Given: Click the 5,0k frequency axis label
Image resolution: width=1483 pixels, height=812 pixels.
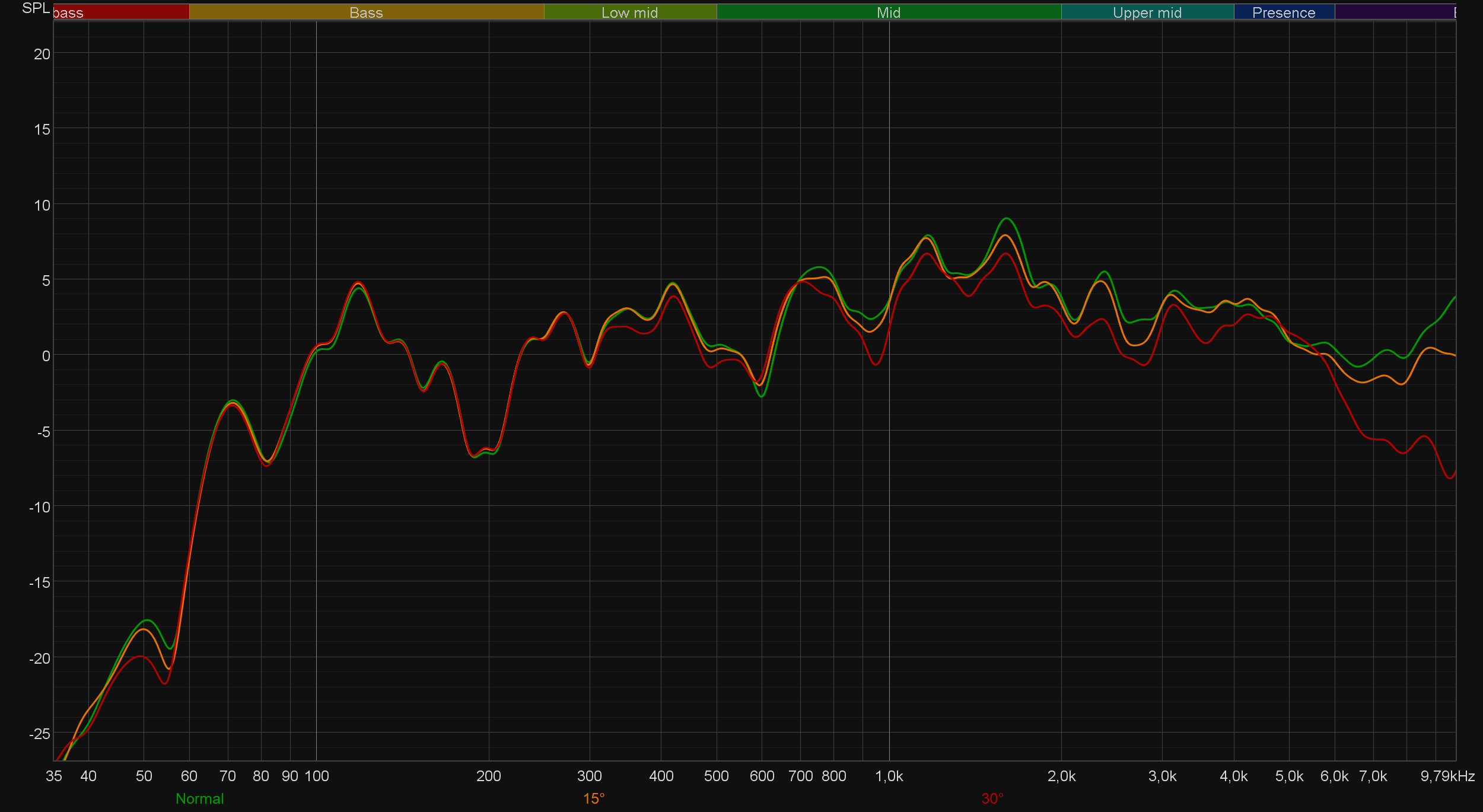Looking at the screenshot, I should coord(1289,776).
